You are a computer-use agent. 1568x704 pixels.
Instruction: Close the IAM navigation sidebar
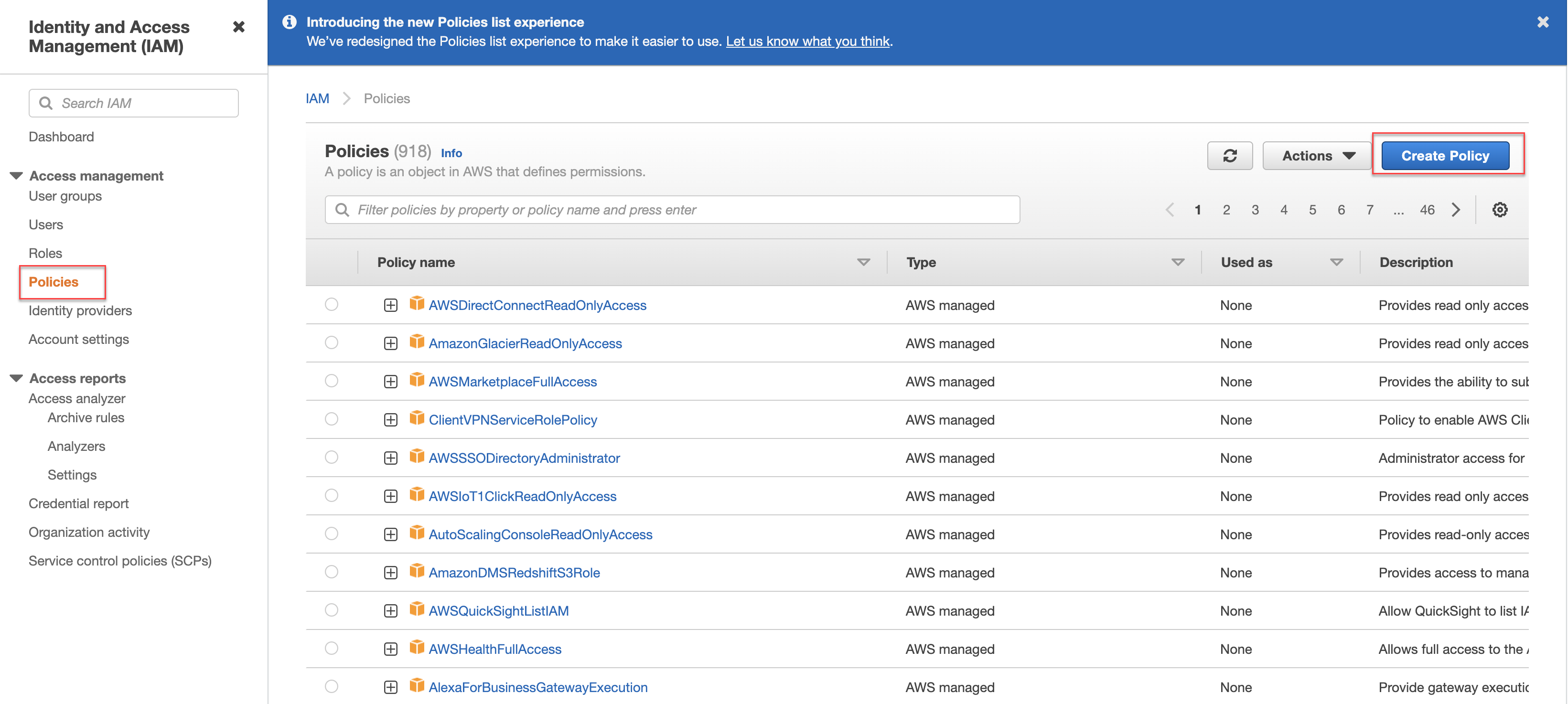(238, 27)
